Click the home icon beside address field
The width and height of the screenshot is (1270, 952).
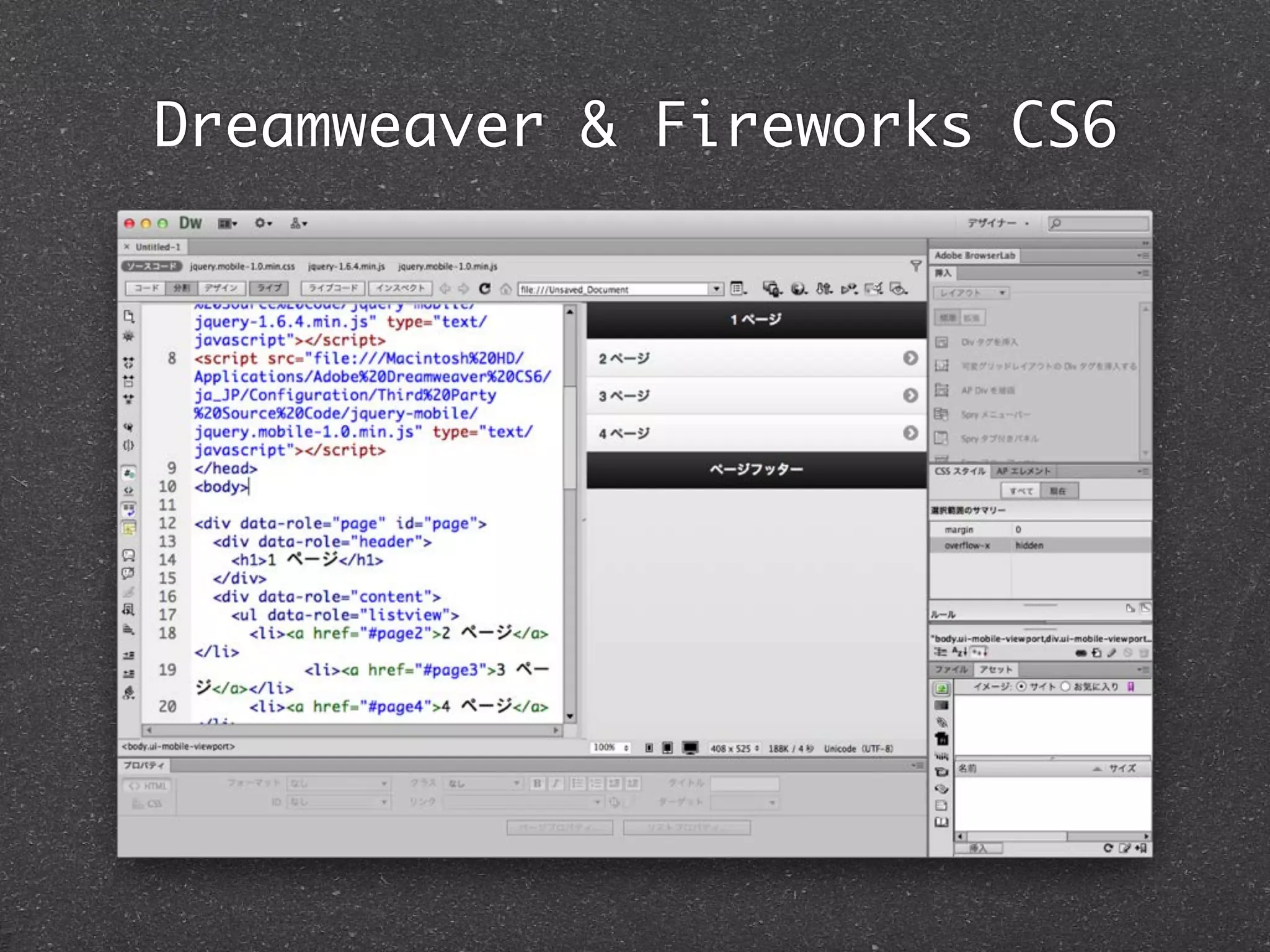(x=505, y=289)
